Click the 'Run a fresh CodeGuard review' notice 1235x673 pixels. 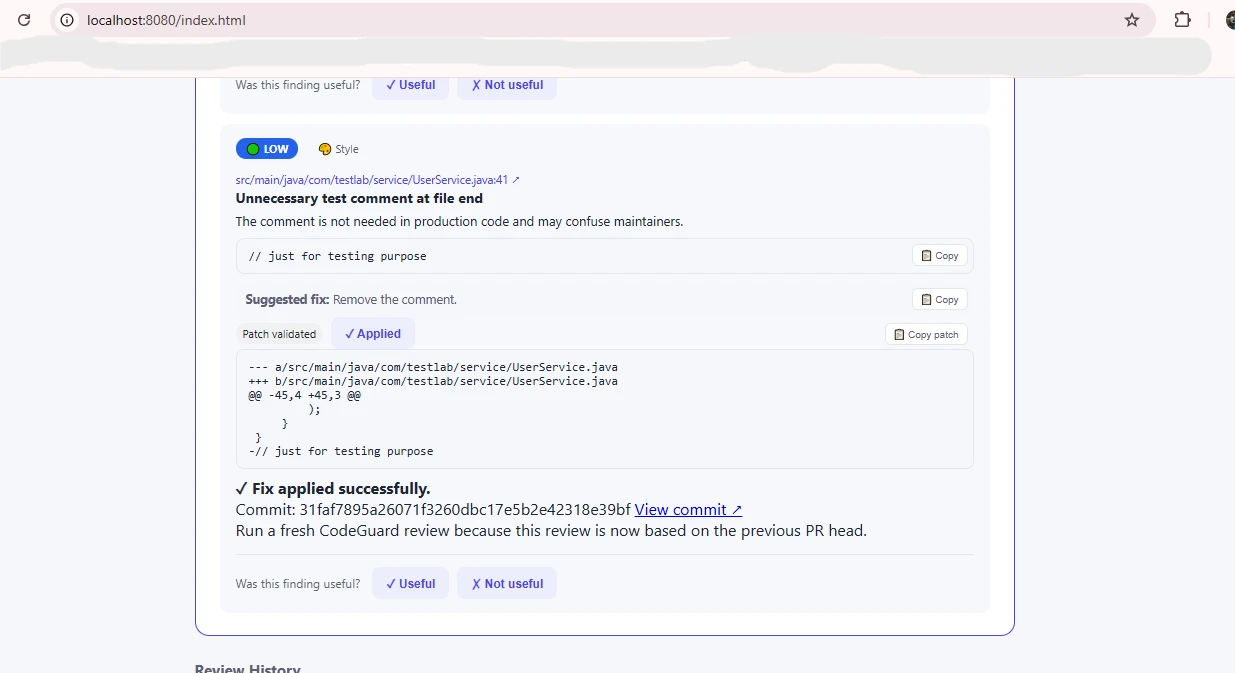(x=551, y=531)
